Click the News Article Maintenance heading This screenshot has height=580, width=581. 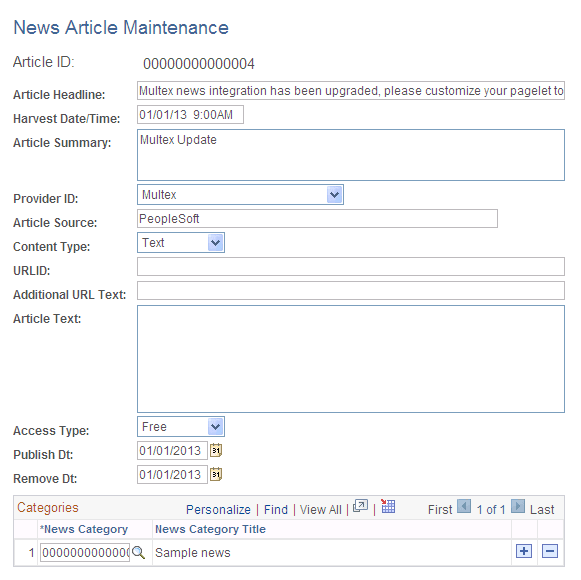coord(121,27)
